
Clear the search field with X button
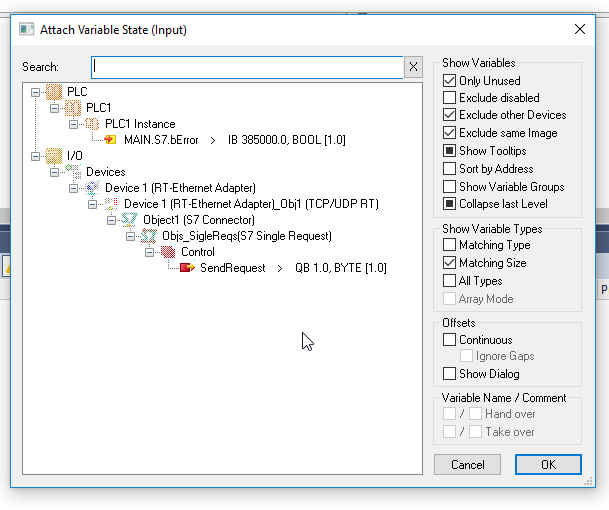coord(413,67)
